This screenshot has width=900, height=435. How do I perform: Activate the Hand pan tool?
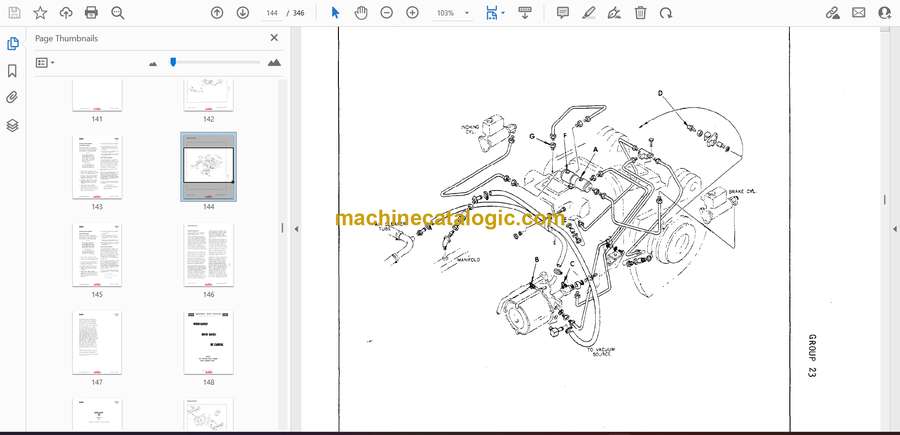[x=361, y=13]
